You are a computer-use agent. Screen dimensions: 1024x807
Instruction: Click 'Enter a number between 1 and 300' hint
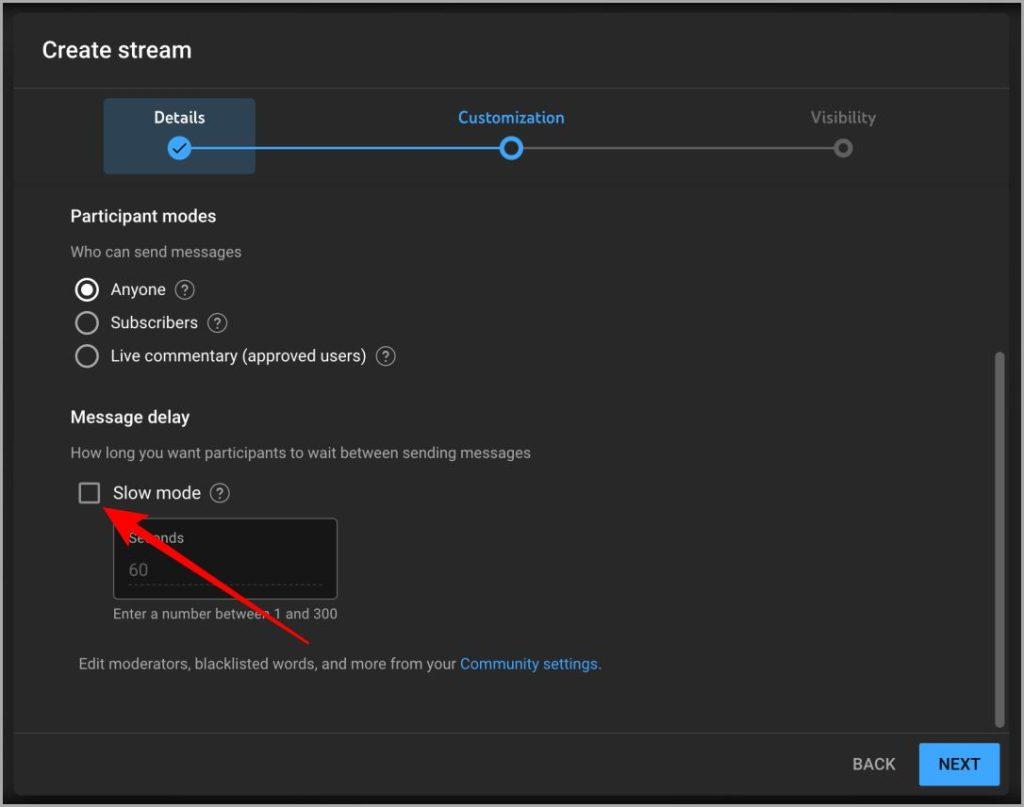tap(225, 614)
